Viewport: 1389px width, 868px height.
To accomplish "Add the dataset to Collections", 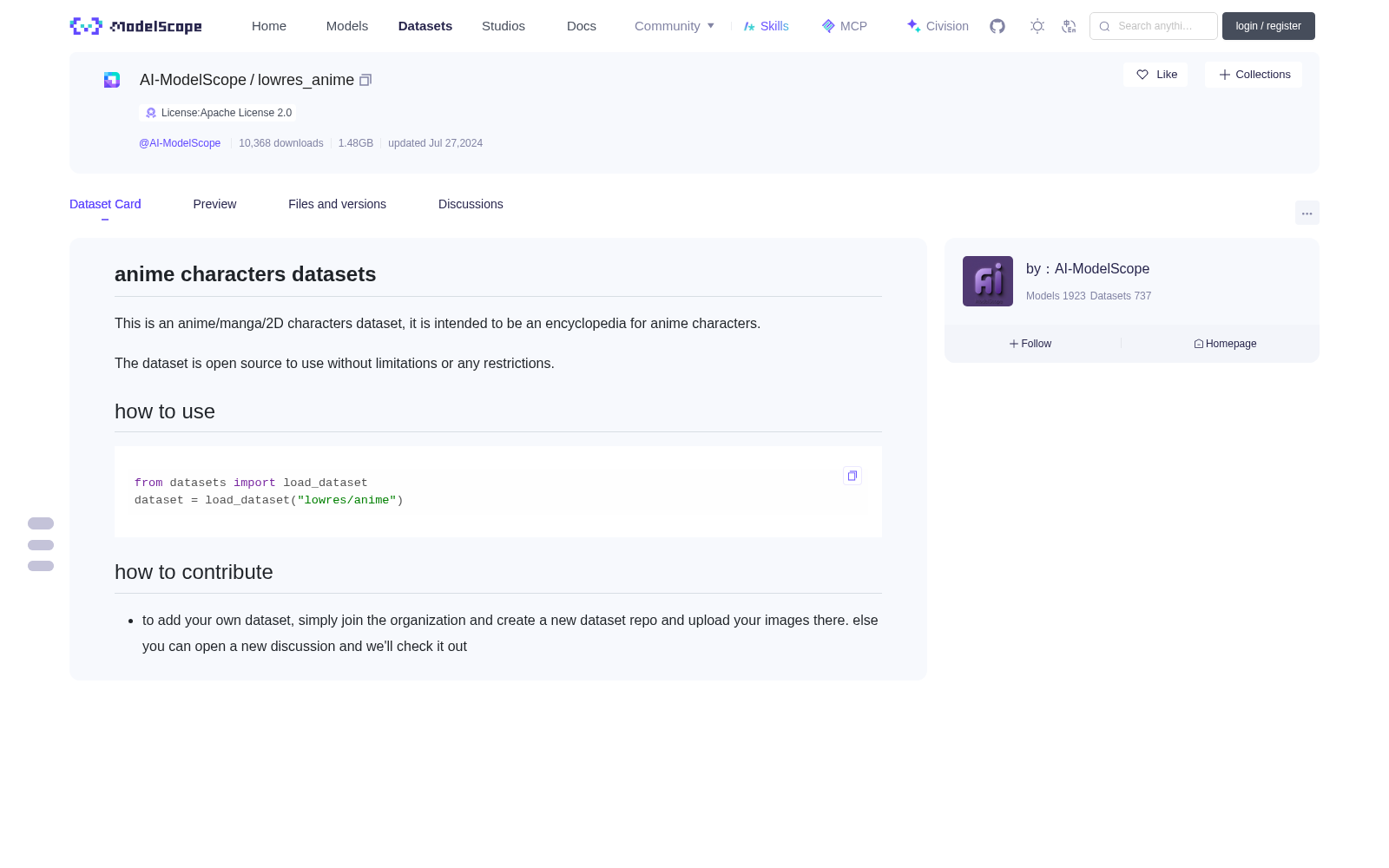I will tap(1254, 75).
